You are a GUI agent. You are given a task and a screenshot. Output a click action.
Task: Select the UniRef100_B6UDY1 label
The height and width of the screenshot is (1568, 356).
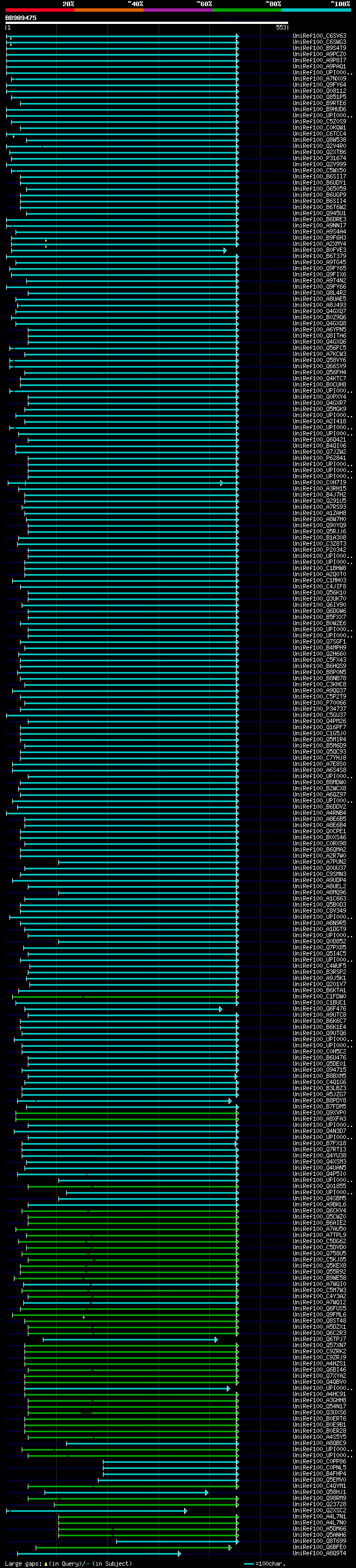click(x=319, y=182)
